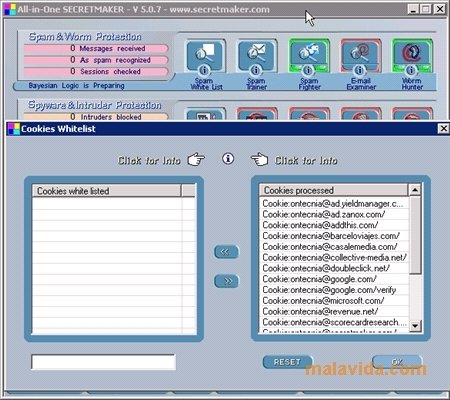The height and width of the screenshot is (400, 450).
Task: Click 'Sessions checked' counter in main window
Action: (96, 71)
